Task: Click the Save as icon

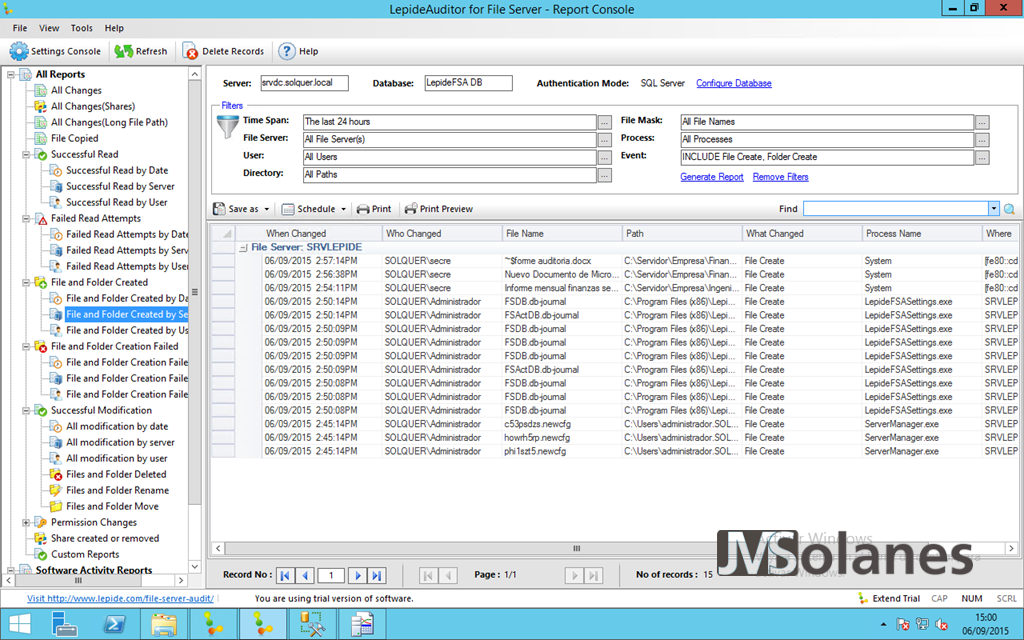Action: point(219,209)
